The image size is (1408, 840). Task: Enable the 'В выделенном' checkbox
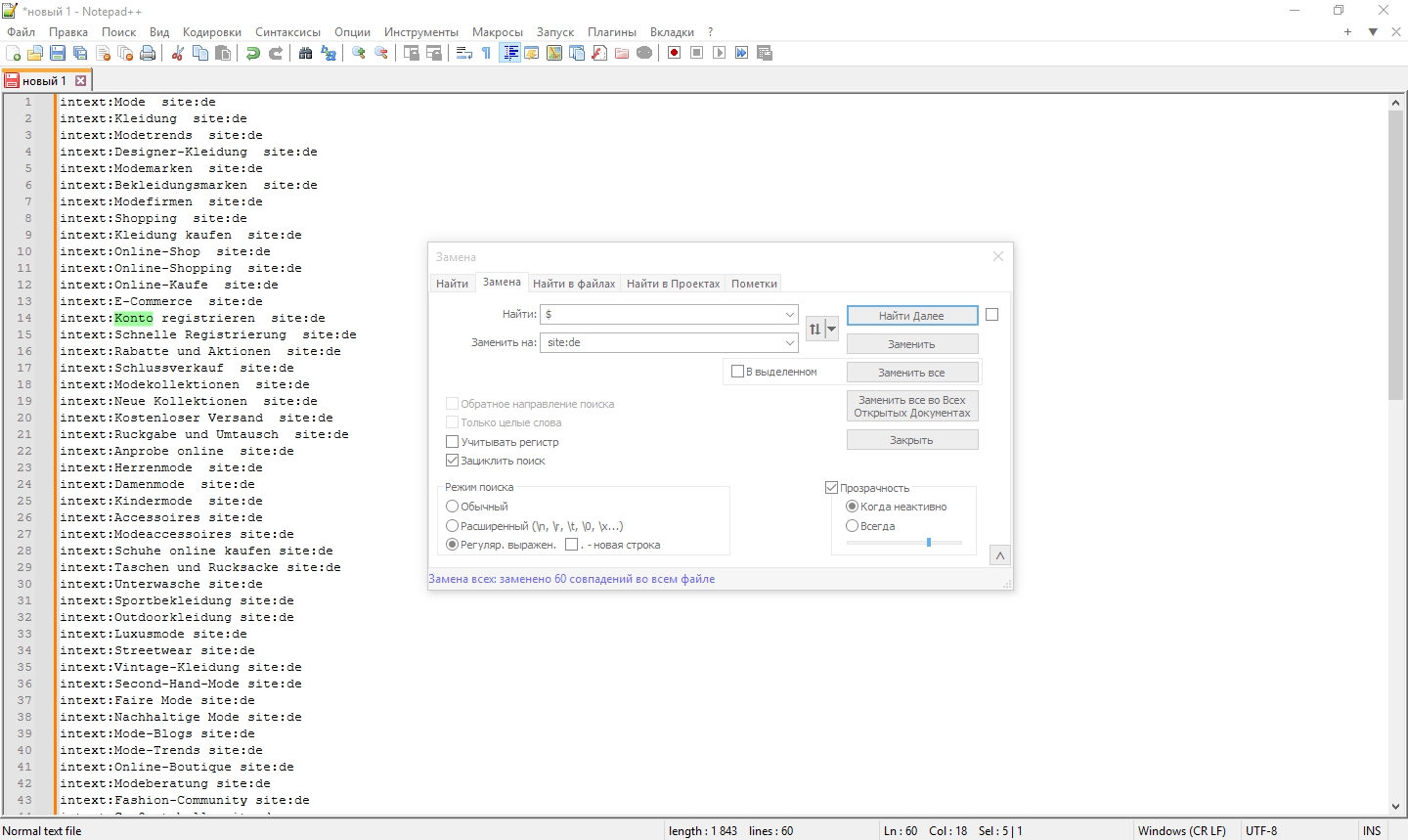[738, 372]
